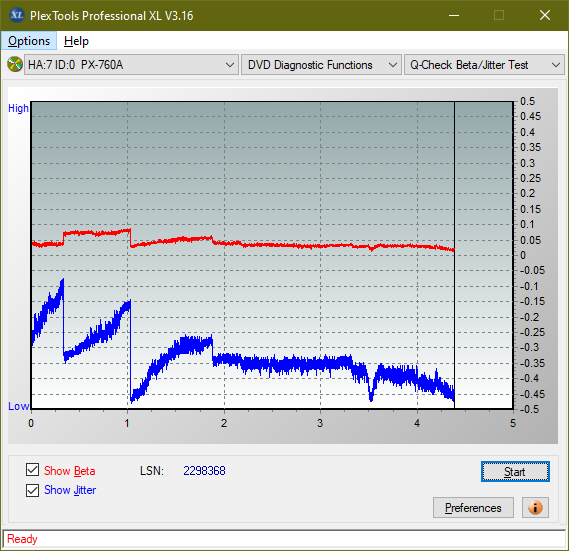Screen dimensions: 569x551
Task: Open Preferences
Action: point(473,507)
